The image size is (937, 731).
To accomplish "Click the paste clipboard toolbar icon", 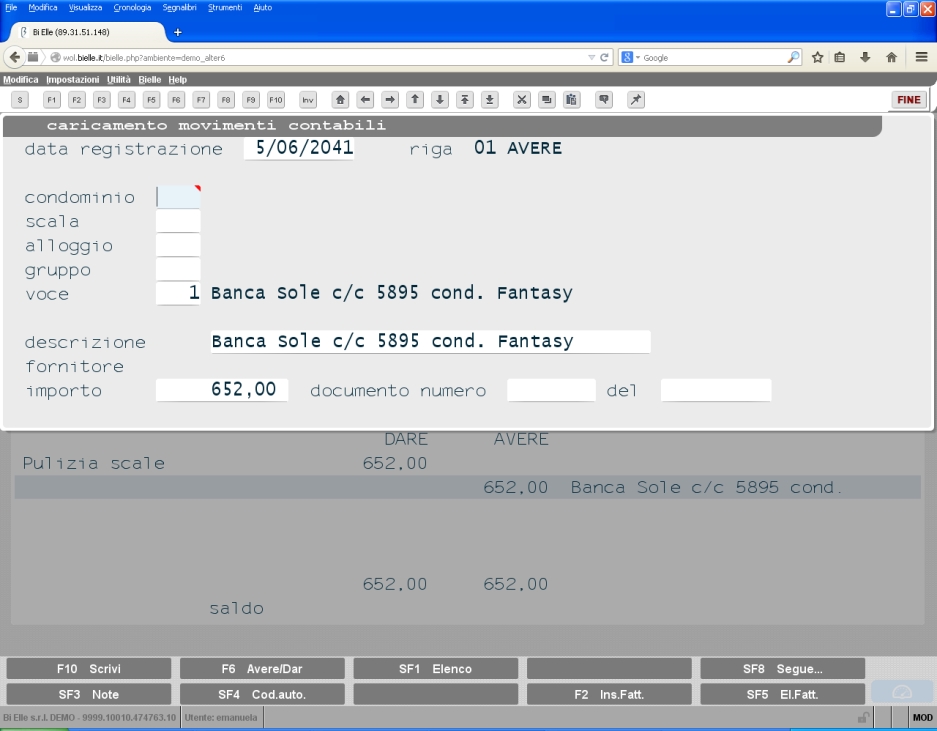I will coord(571,100).
